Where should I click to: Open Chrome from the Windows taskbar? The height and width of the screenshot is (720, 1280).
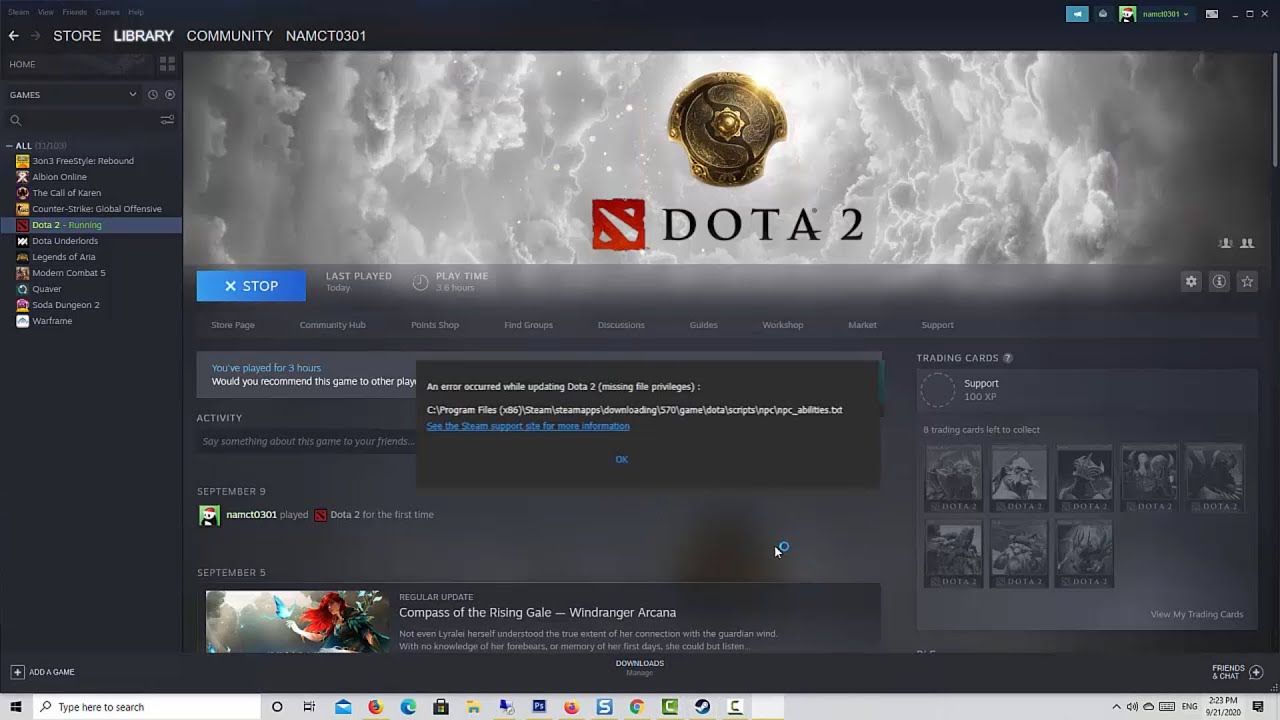tap(637, 707)
